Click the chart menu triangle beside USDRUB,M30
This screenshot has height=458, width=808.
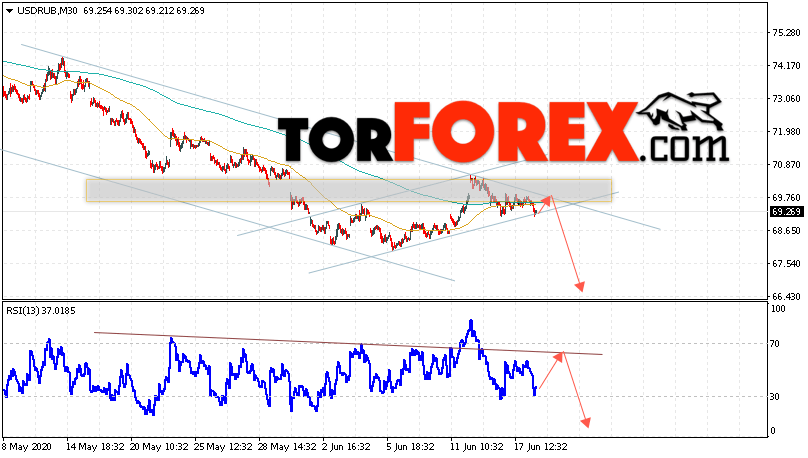pyautogui.click(x=9, y=11)
